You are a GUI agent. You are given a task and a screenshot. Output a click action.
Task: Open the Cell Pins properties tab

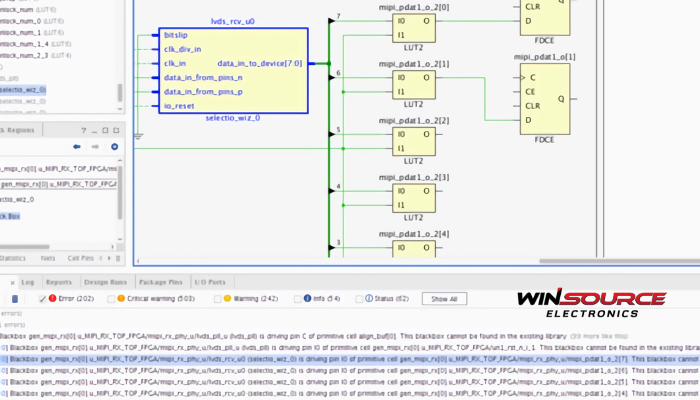pyautogui.click(x=78, y=258)
